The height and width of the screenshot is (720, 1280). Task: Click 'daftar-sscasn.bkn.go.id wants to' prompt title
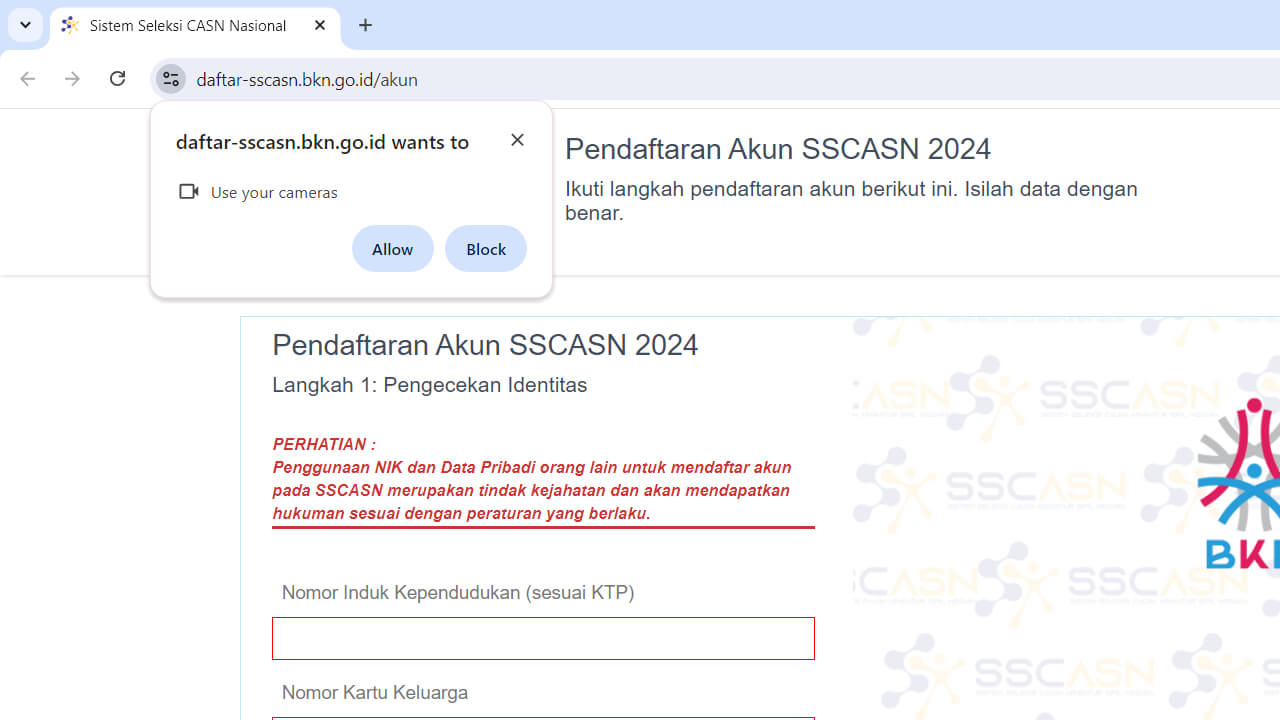pyautogui.click(x=322, y=141)
